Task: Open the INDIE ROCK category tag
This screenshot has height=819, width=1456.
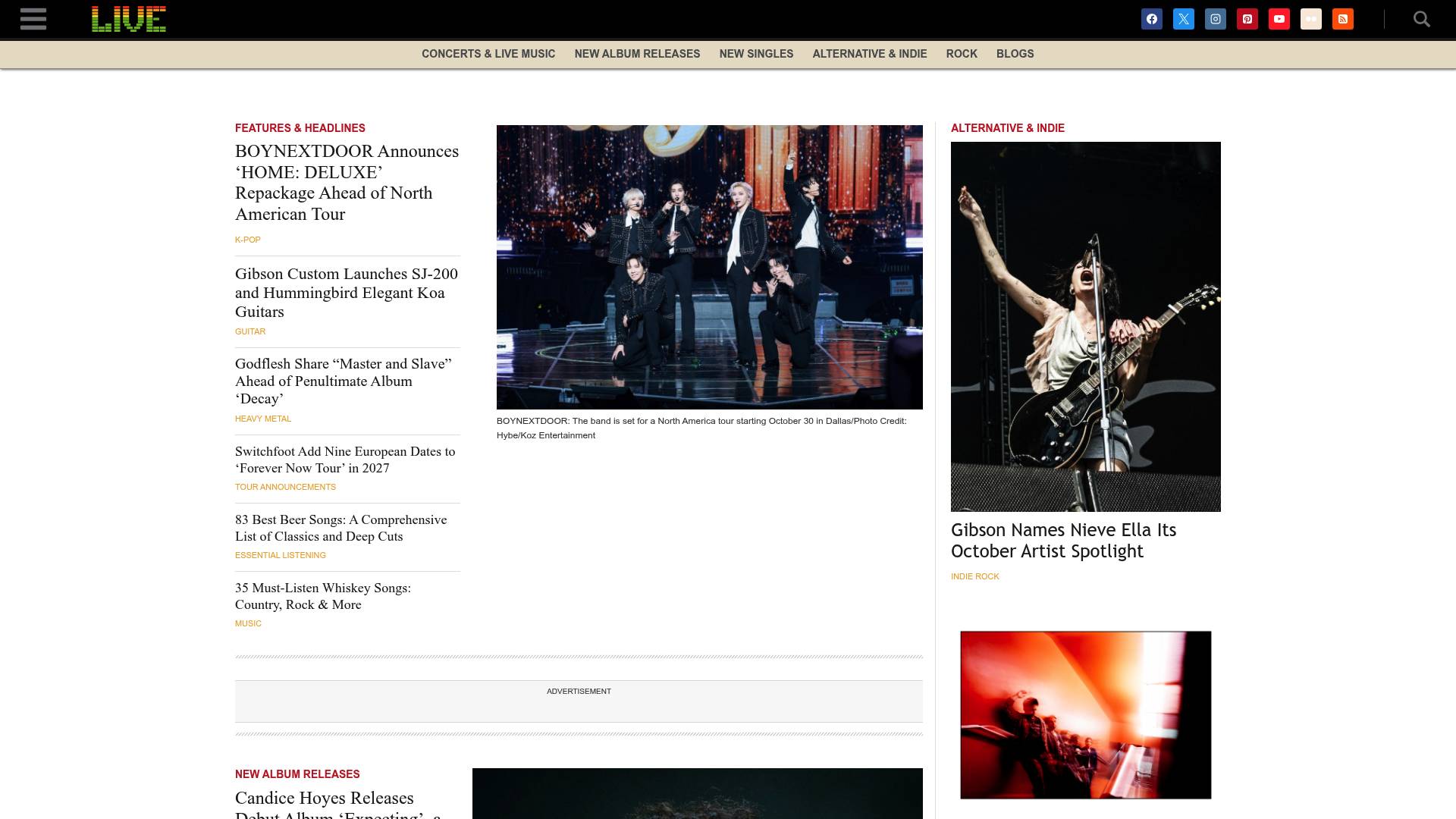Action: pyautogui.click(x=975, y=576)
